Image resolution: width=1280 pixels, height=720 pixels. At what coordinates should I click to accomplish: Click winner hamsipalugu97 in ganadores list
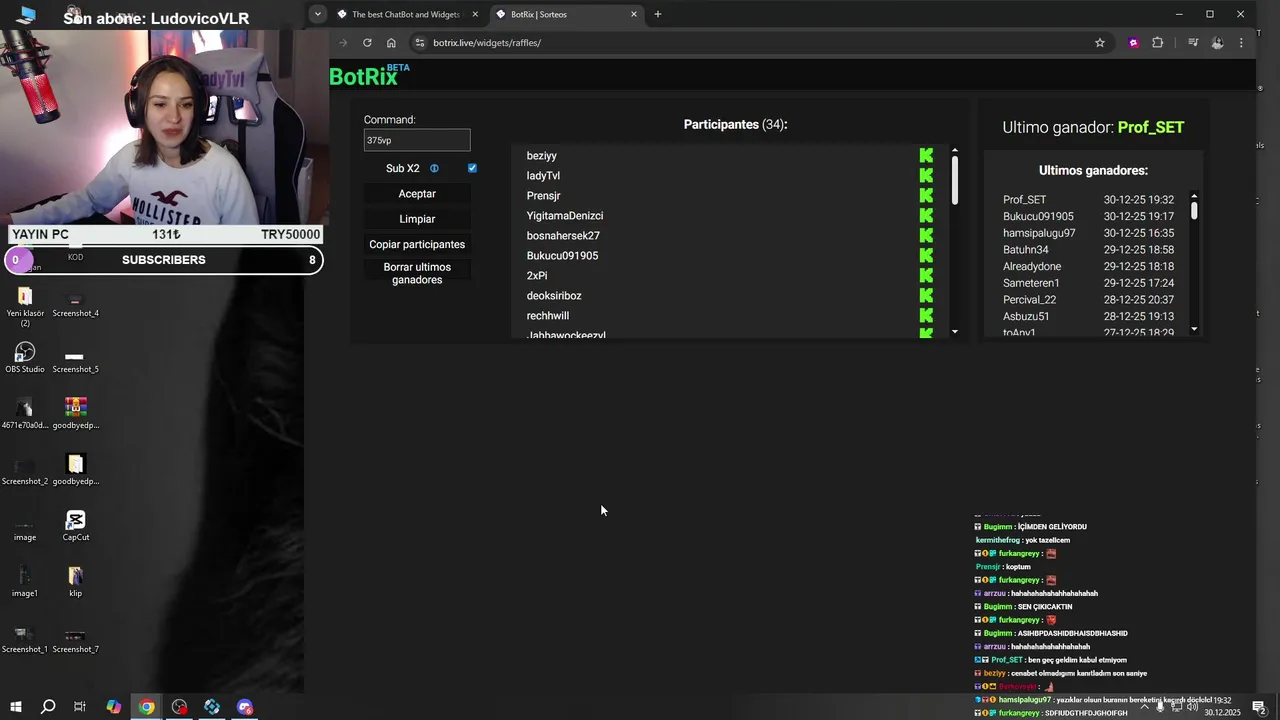[x=1039, y=233]
